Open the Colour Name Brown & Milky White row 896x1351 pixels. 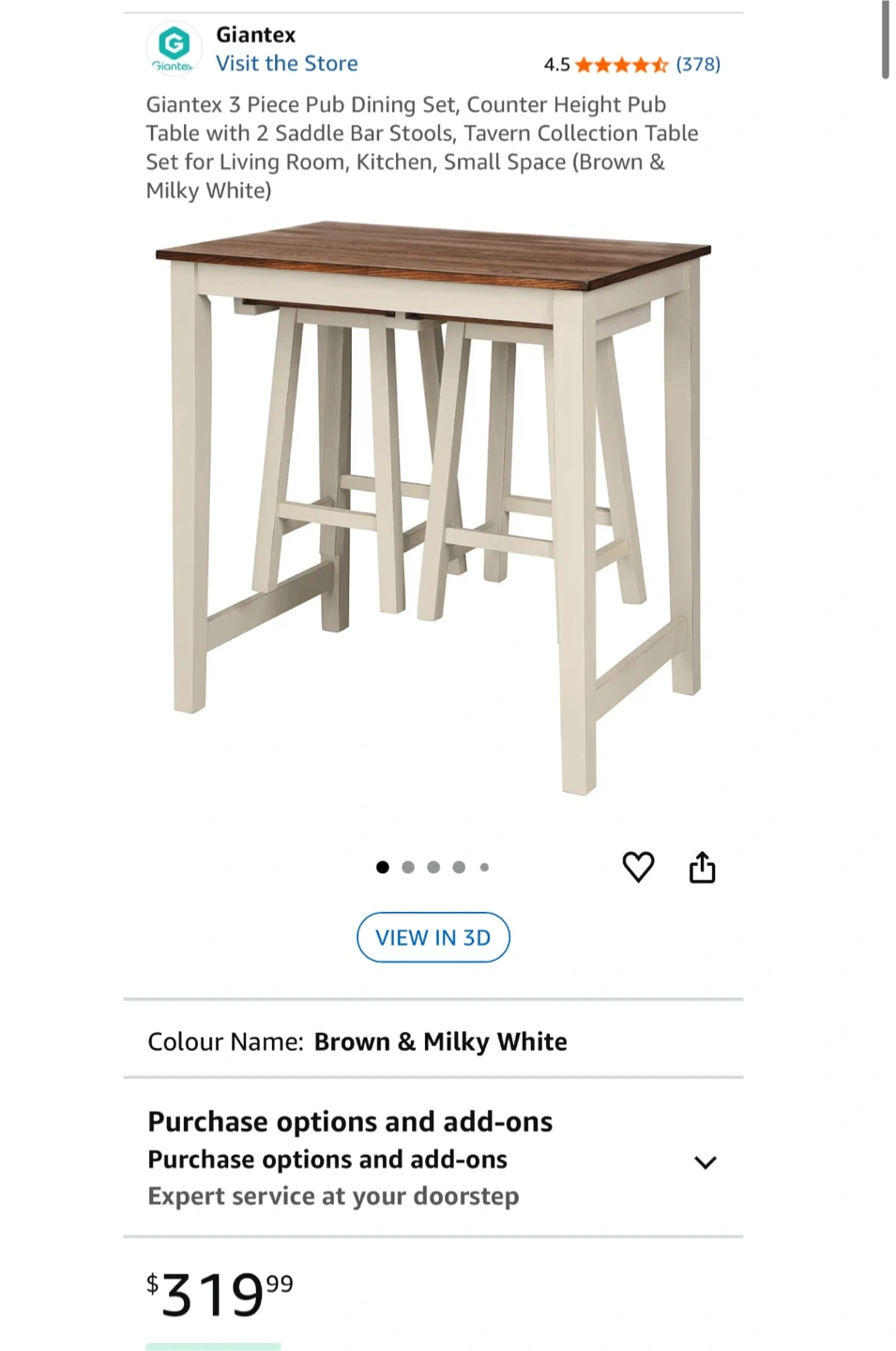(433, 1041)
